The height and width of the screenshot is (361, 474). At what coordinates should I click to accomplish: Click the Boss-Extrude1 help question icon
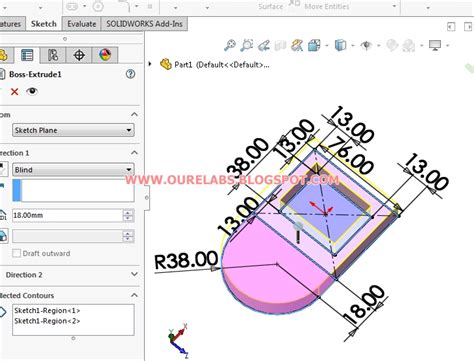130,74
